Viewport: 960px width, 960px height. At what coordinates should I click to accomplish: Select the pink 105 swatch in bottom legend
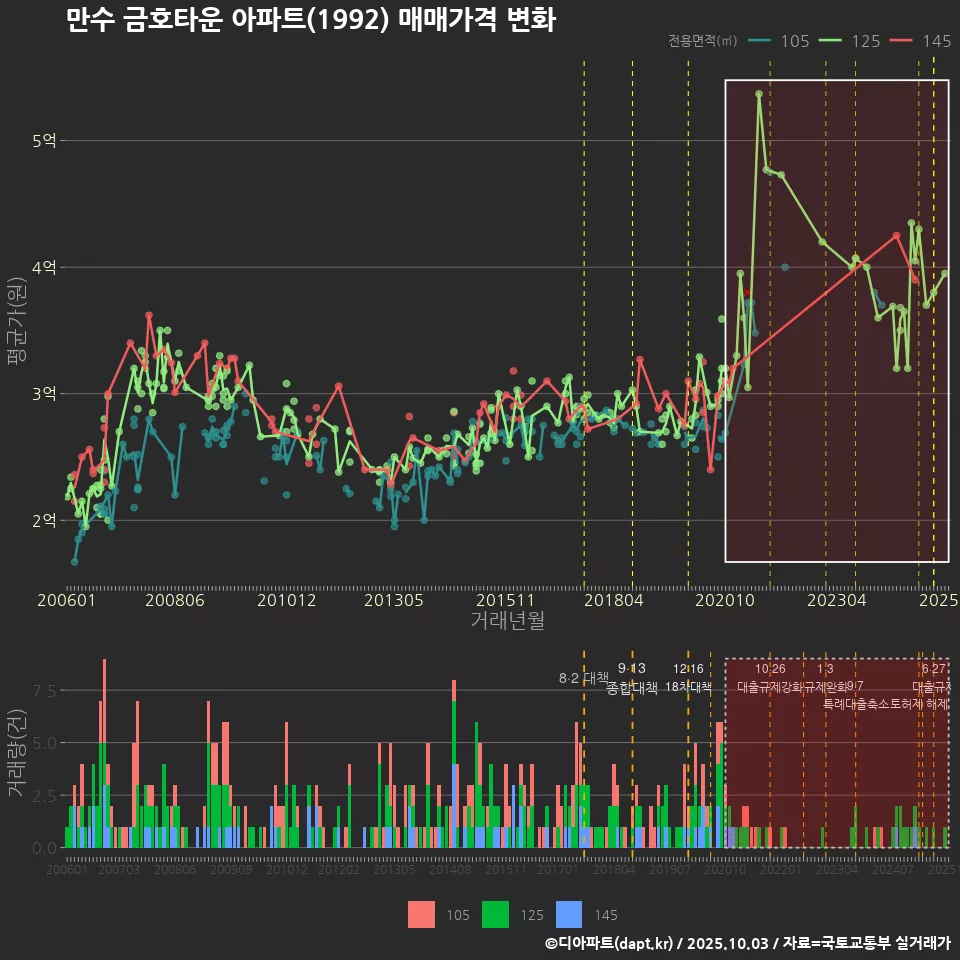tap(421, 914)
